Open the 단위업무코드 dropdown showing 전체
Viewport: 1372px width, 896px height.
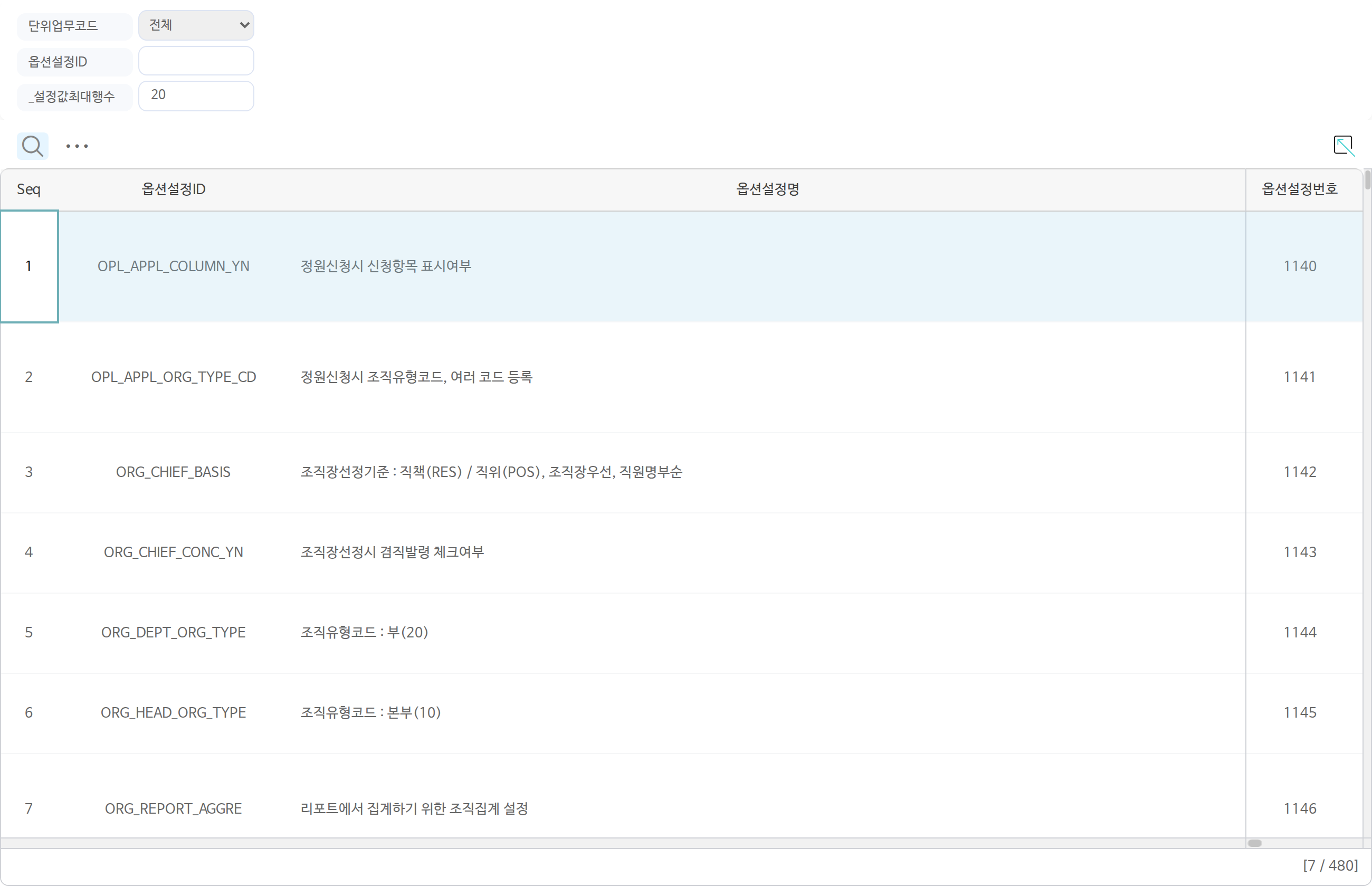coord(196,25)
